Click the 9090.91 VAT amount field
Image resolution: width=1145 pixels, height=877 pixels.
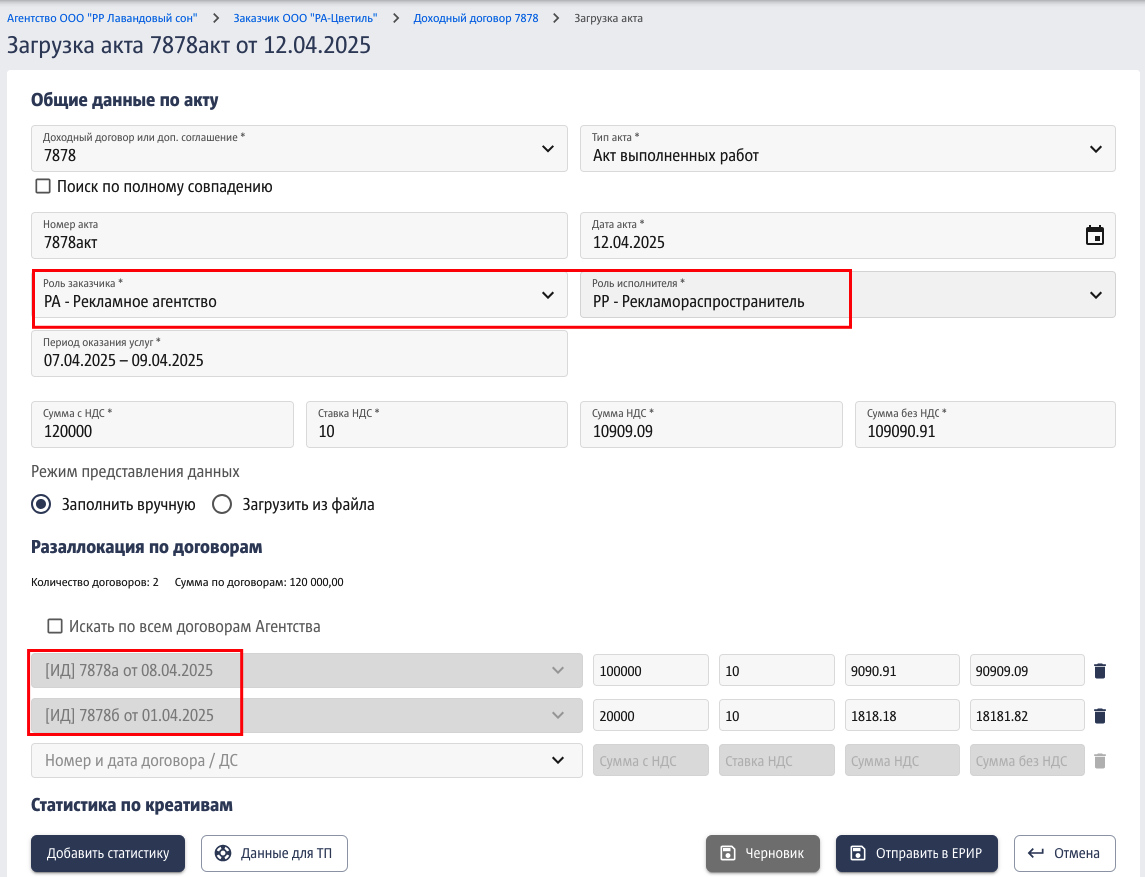pos(902,670)
